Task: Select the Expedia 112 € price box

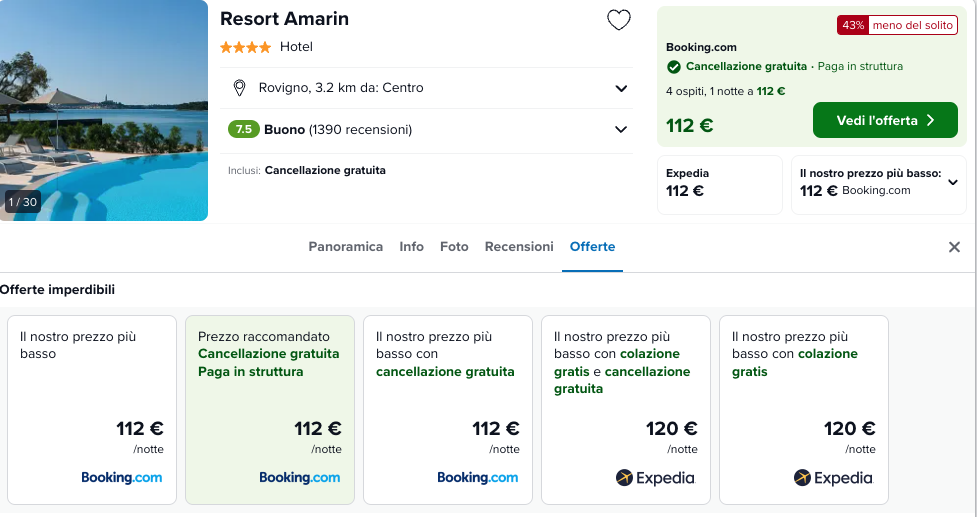Action: click(720, 185)
